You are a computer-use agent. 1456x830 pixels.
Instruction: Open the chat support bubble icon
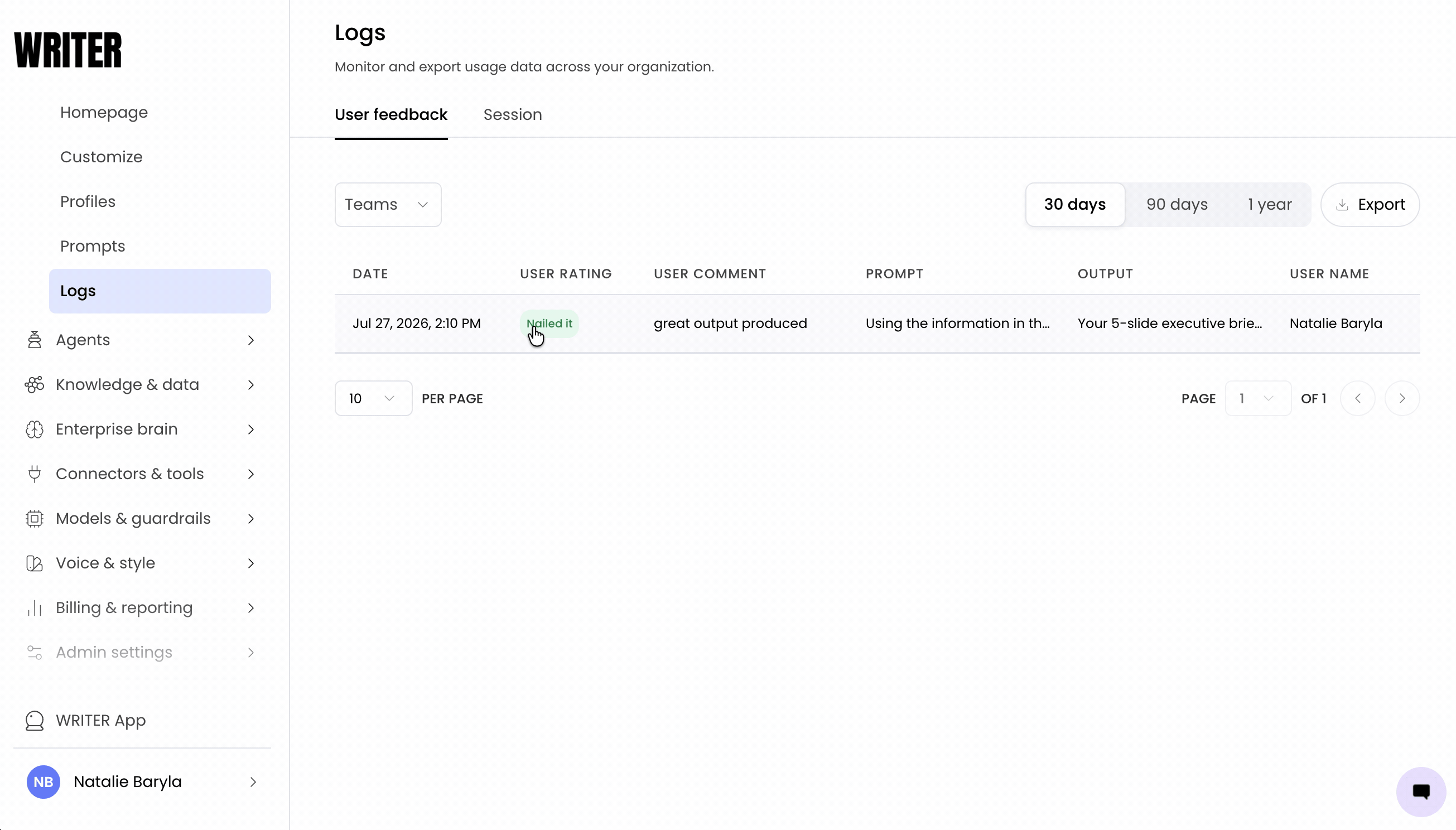[1421, 792]
